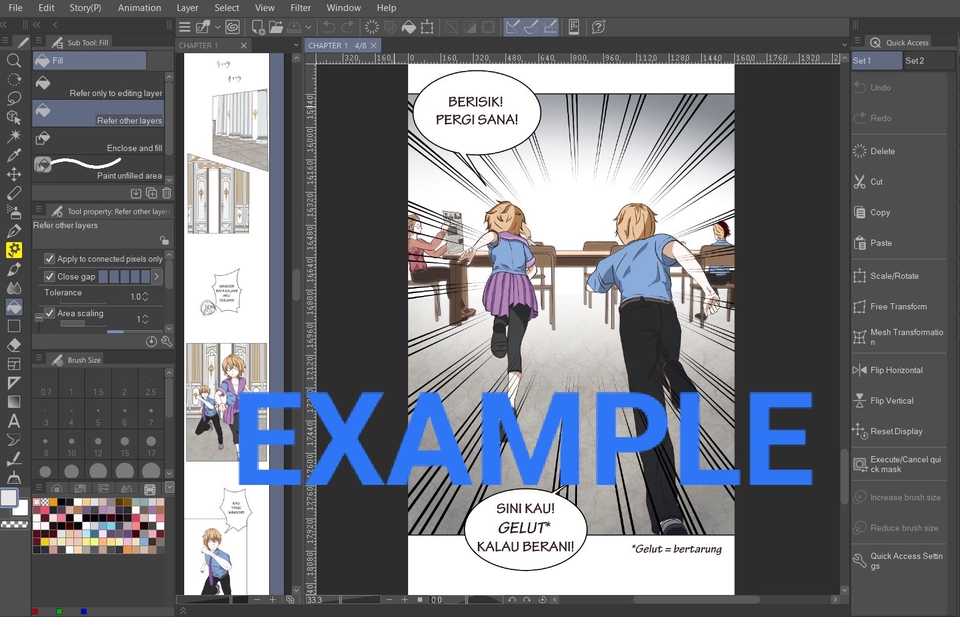Select the Magnifier zoom tool

pyautogui.click(x=14, y=60)
